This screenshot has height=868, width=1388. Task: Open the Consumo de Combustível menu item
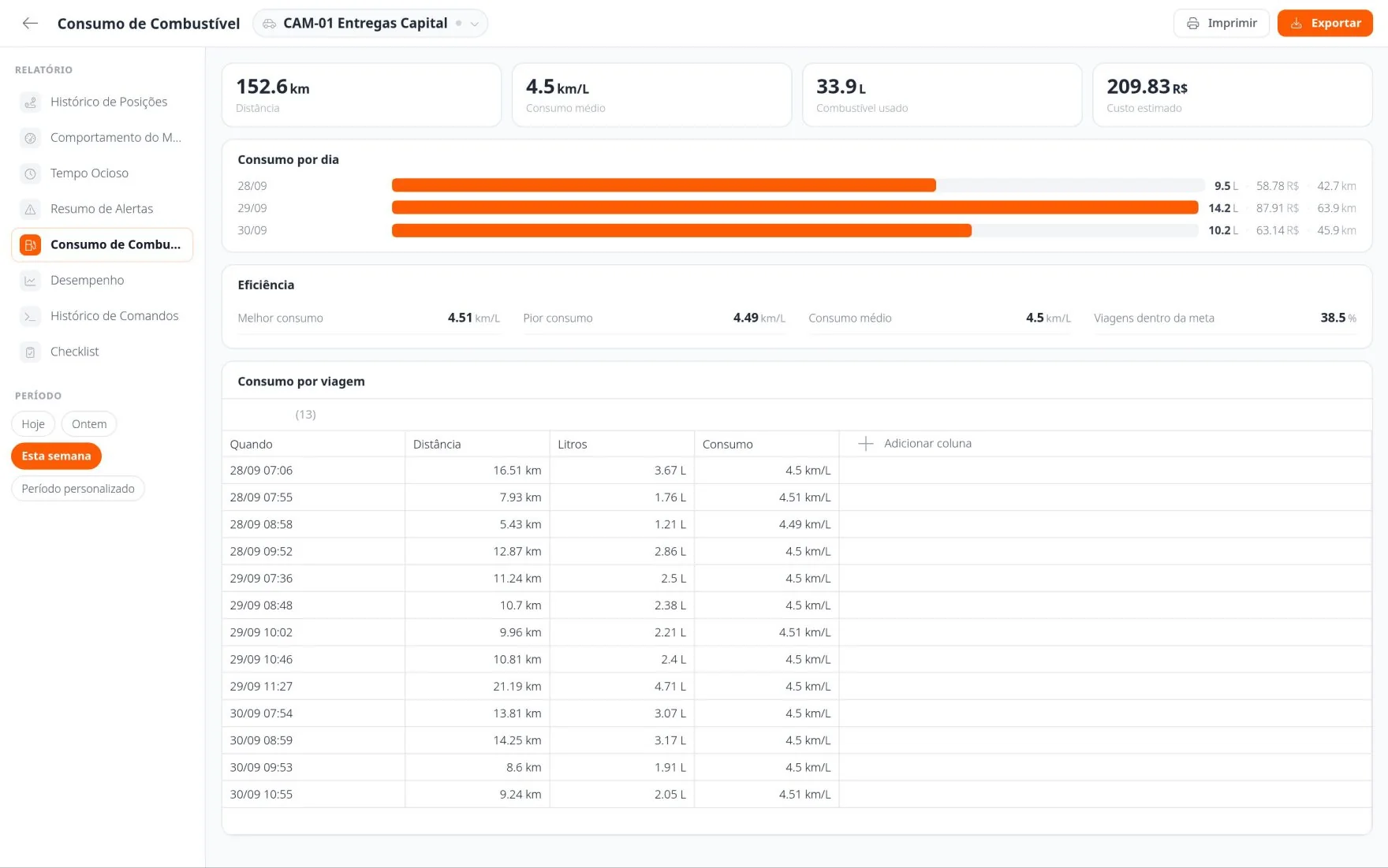click(103, 245)
